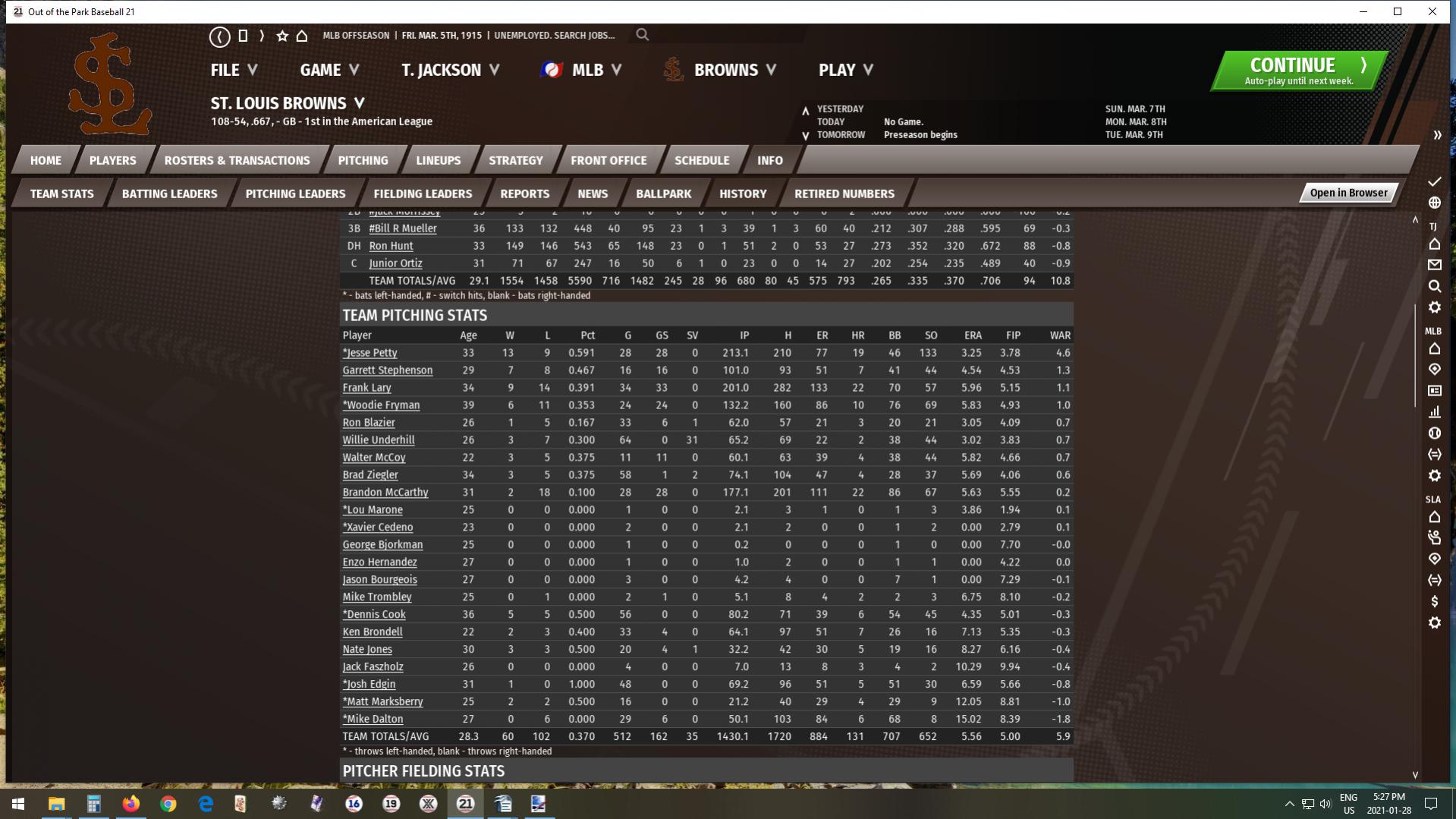
Task: Click the bar chart stats icon
Action: pos(1434,412)
